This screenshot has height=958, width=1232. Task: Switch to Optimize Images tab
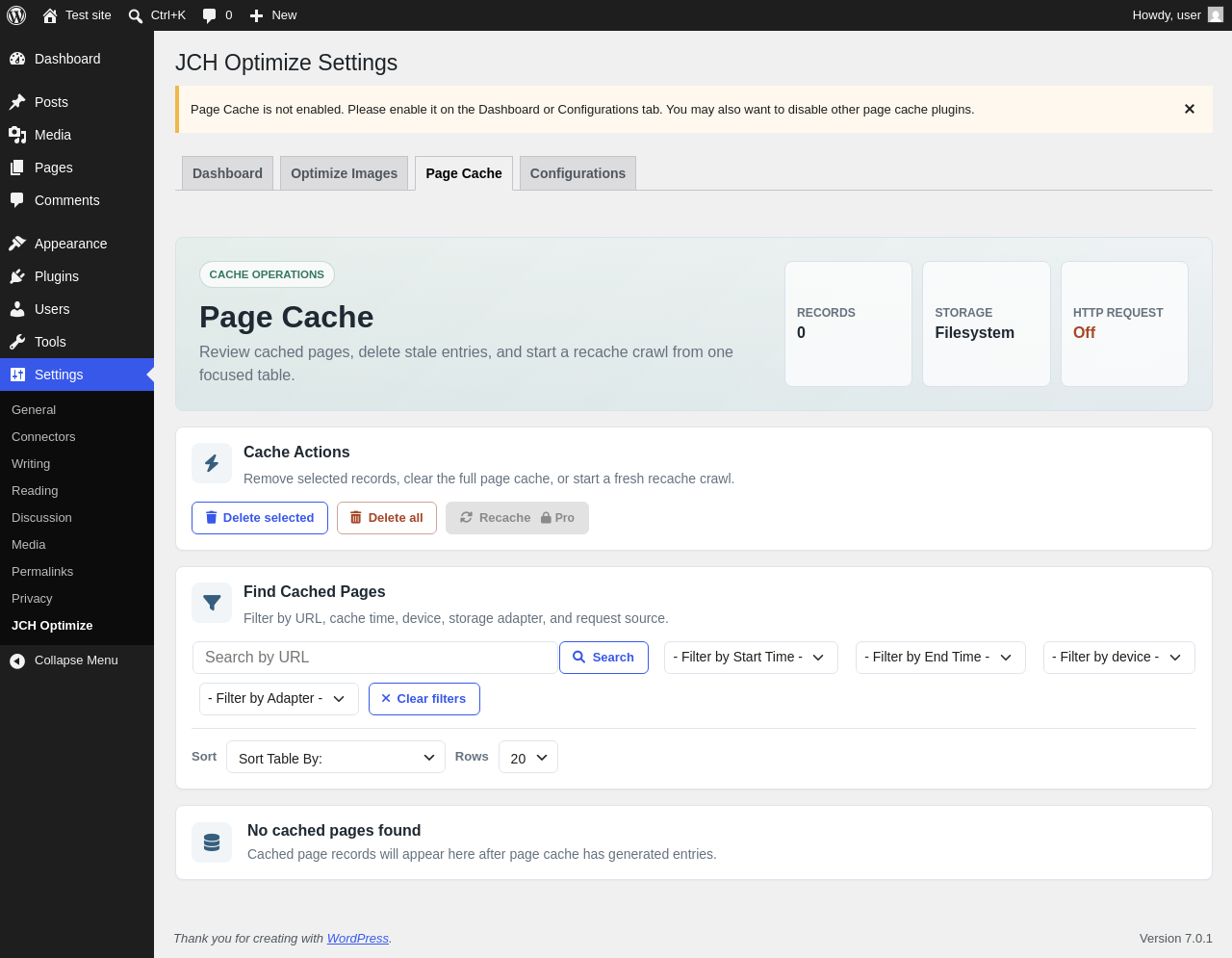[344, 173]
